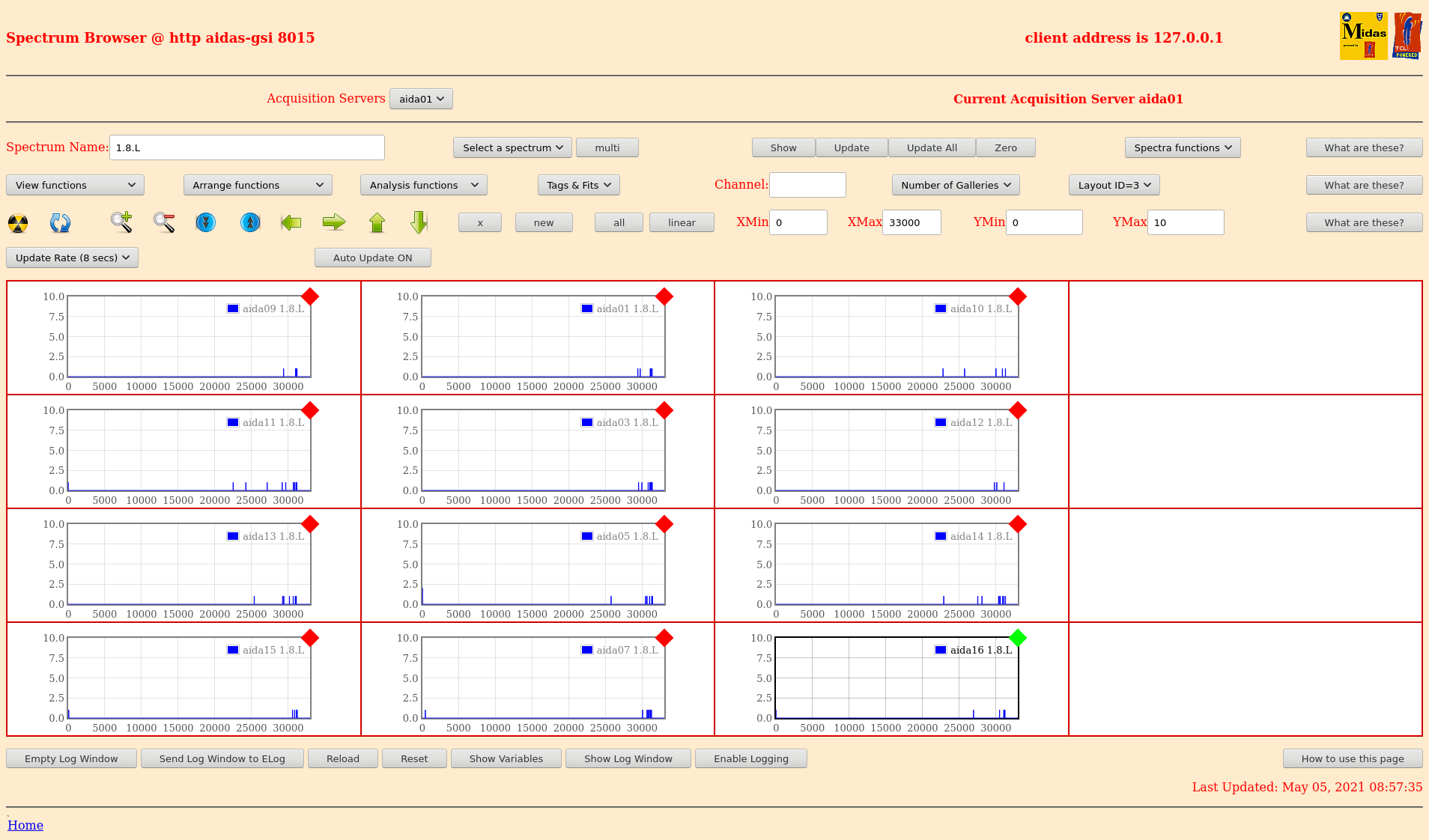This screenshot has width=1429, height=840.
Task: Shift spectrum view with green right arrow
Action: click(334, 222)
